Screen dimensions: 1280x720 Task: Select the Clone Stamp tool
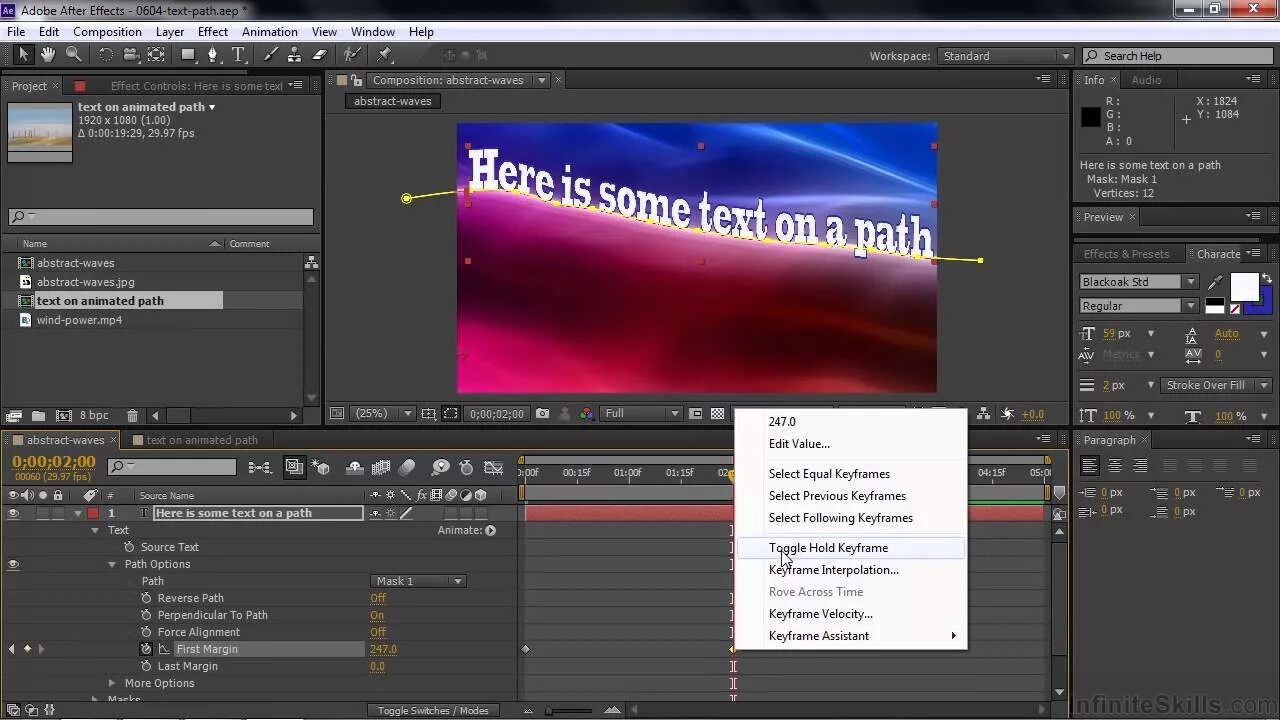click(x=295, y=55)
